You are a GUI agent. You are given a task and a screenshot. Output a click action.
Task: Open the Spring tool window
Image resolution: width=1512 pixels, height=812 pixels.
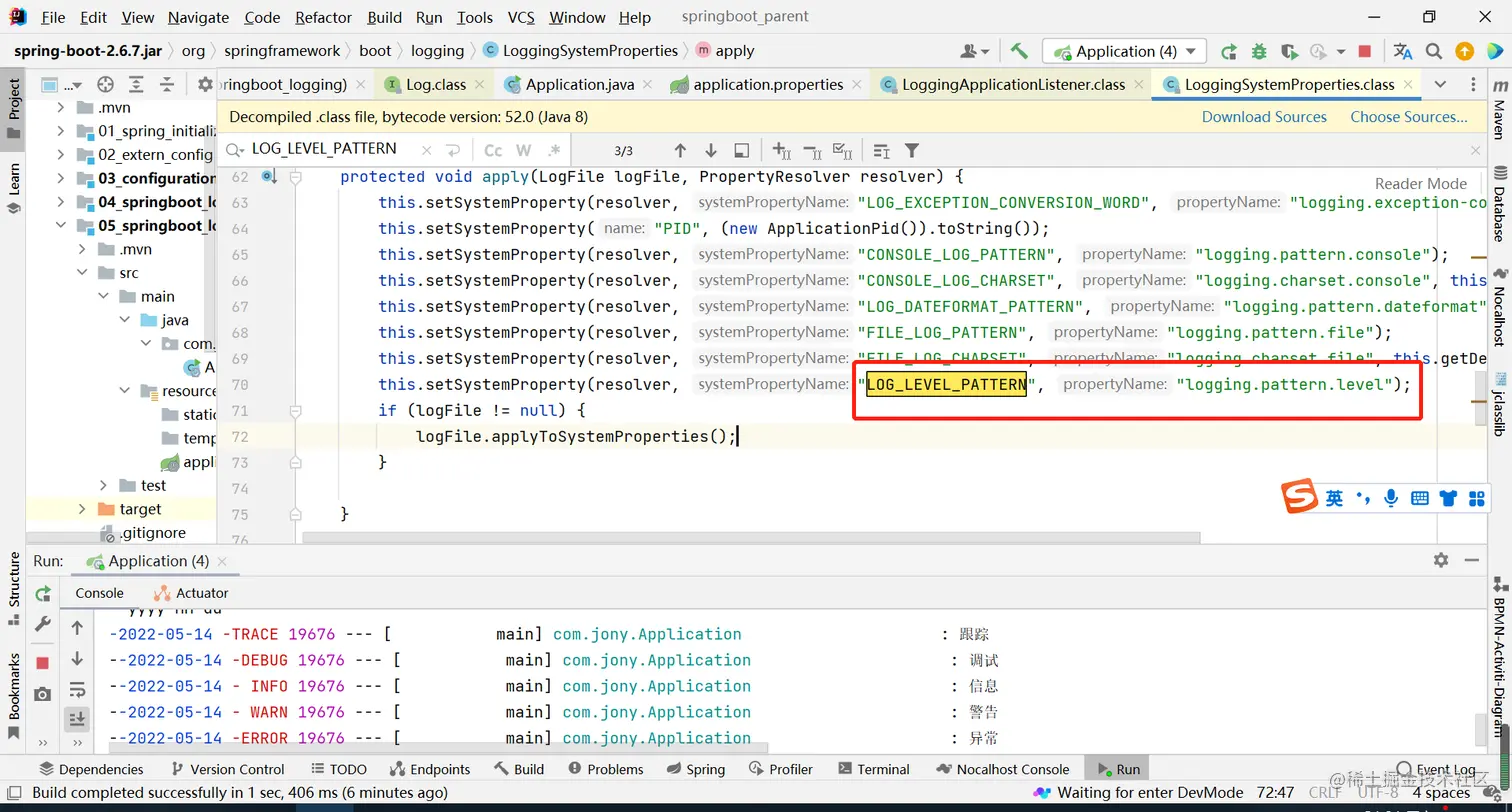695,769
